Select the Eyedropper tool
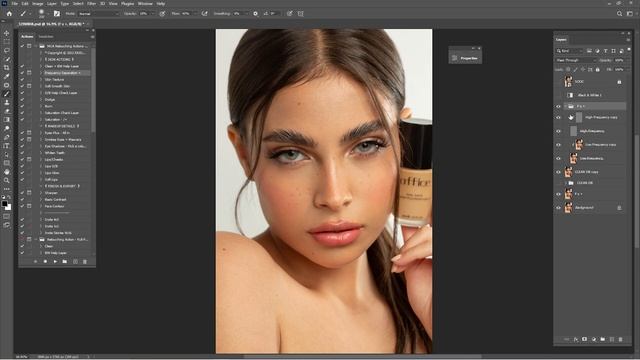Image resolution: width=640 pixels, height=360 pixels. coord(7,76)
